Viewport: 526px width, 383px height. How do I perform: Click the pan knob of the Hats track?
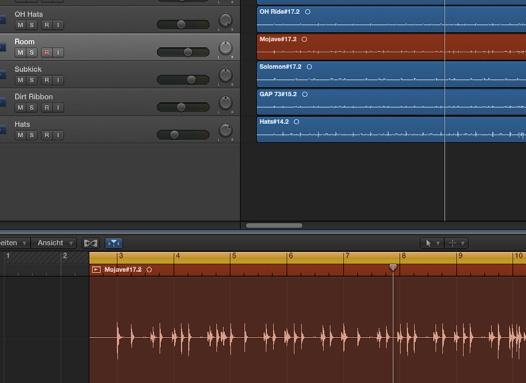coord(225,130)
